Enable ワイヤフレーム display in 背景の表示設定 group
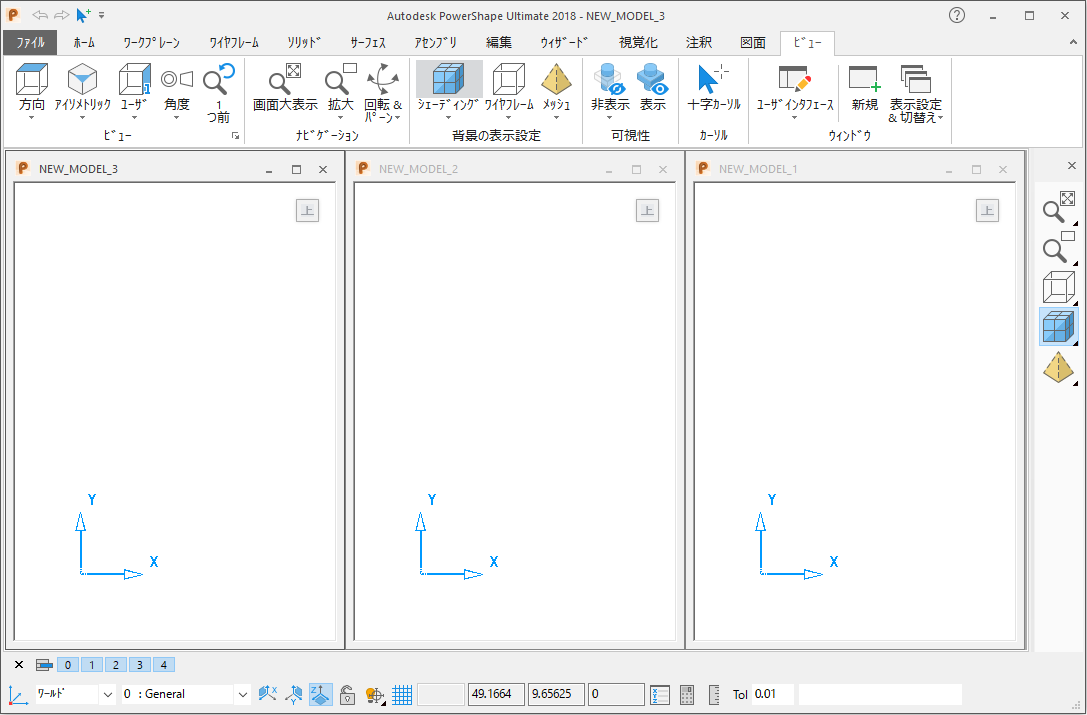The image size is (1087, 715). 509,87
